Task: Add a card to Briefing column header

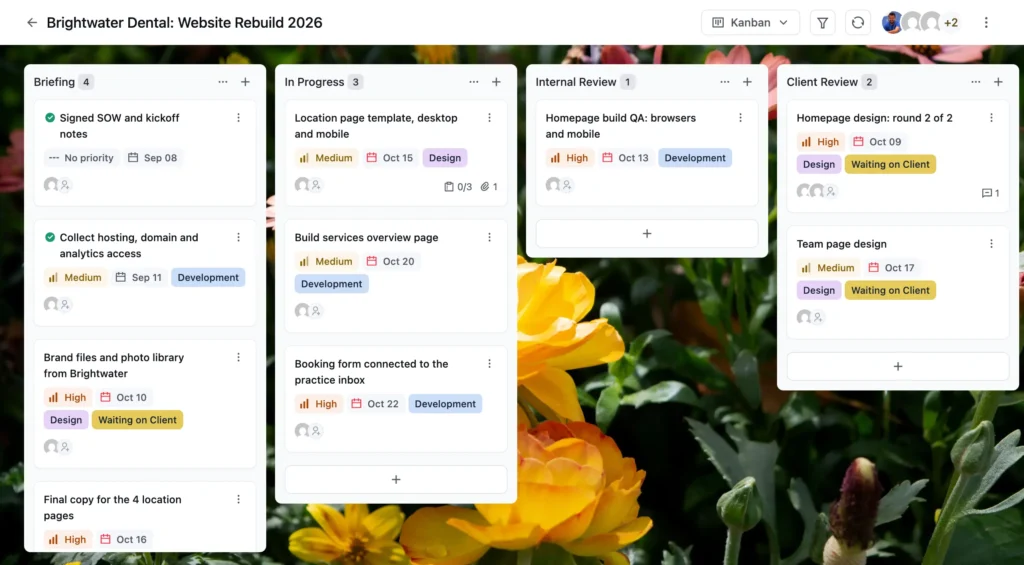Action: [246, 82]
